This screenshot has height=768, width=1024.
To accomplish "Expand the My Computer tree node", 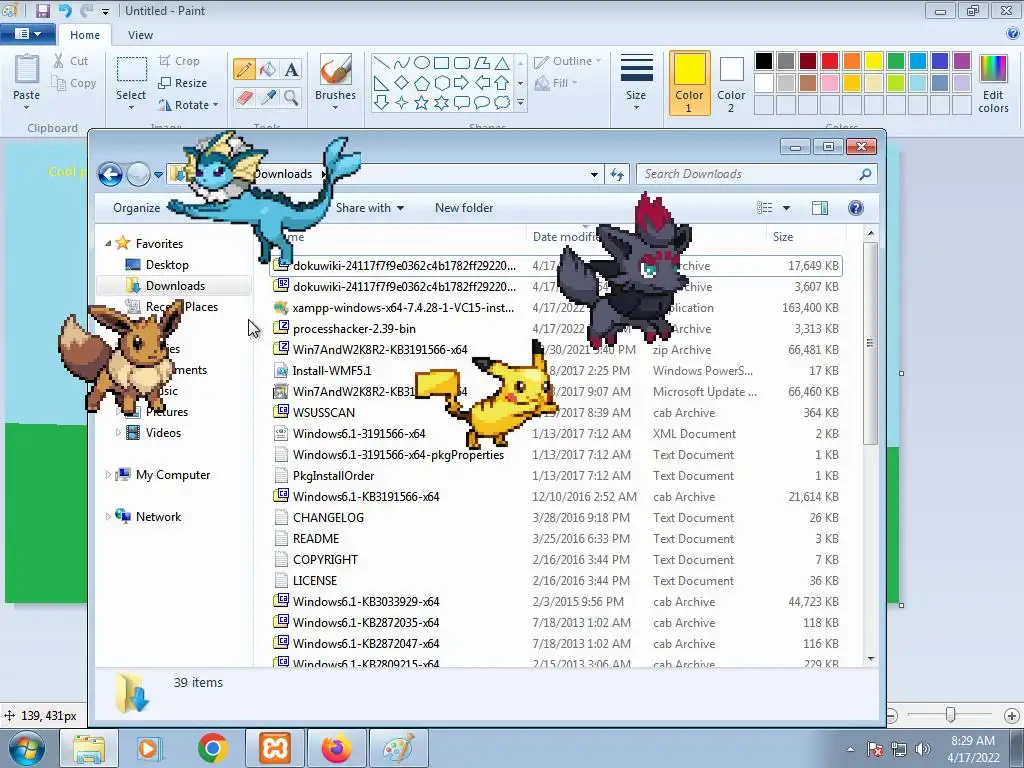I will (x=108, y=475).
